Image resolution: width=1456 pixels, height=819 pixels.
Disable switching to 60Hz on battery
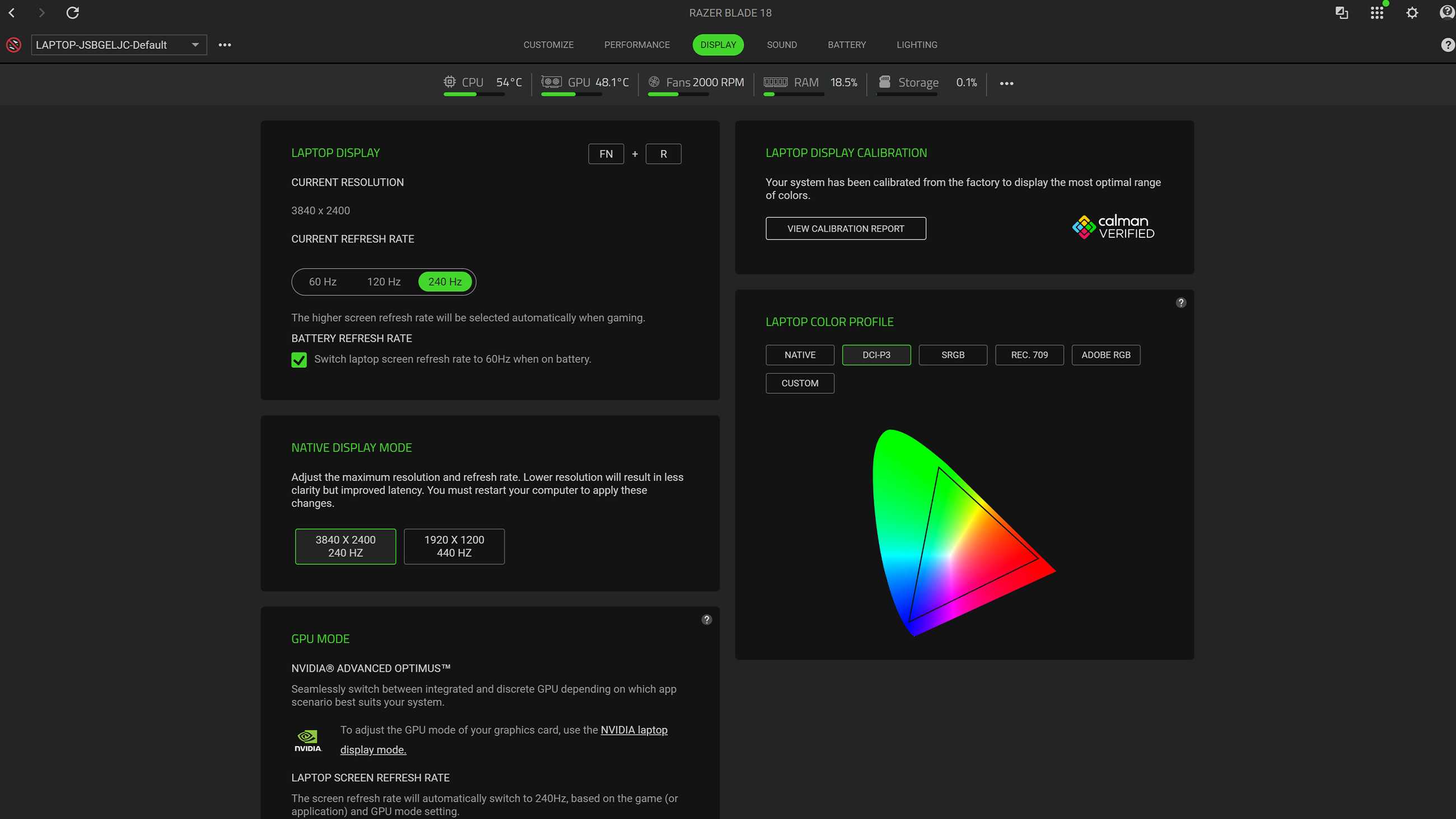tap(299, 359)
